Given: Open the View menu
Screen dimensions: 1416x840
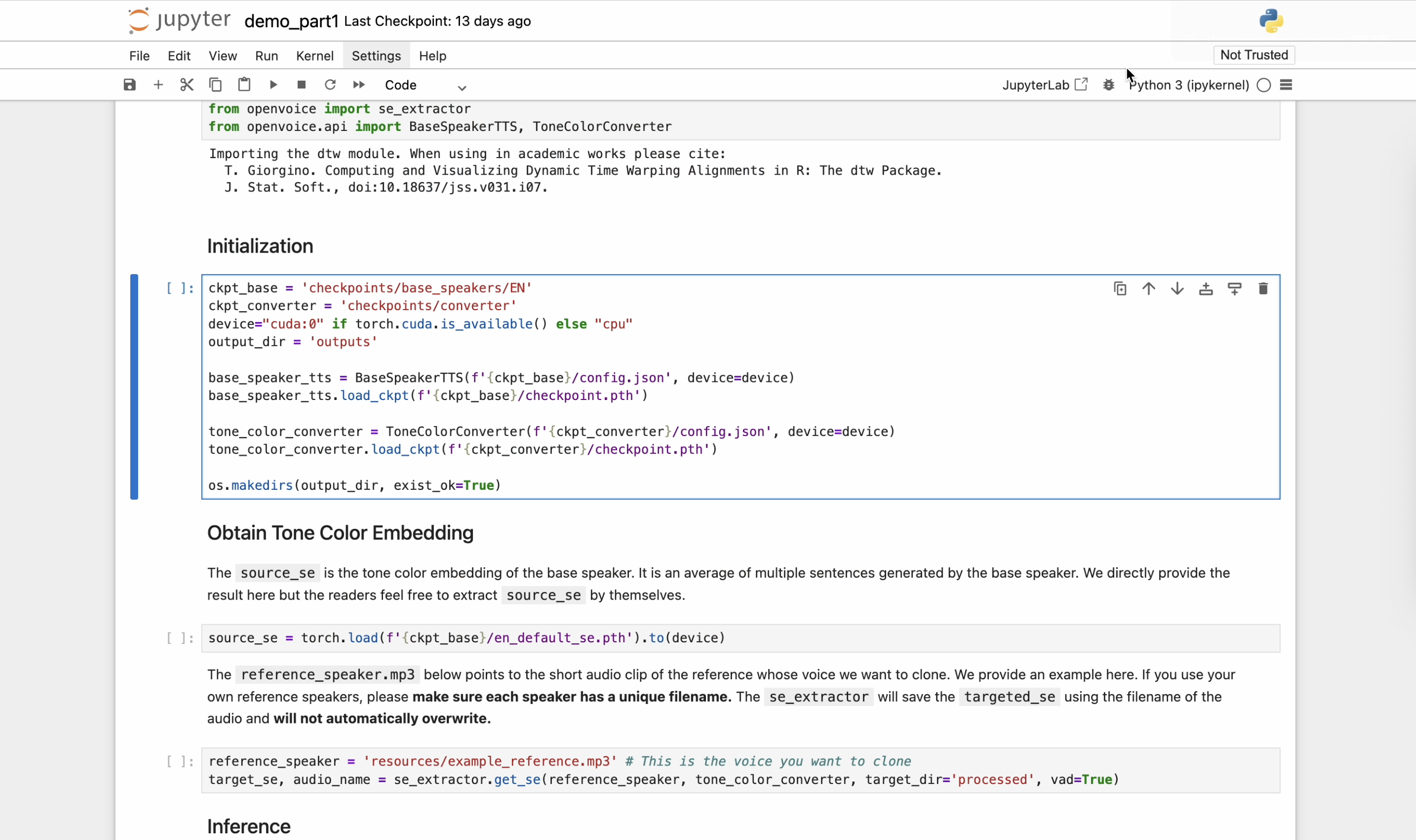Looking at the screenshot, I should click(x=222, y=56).
